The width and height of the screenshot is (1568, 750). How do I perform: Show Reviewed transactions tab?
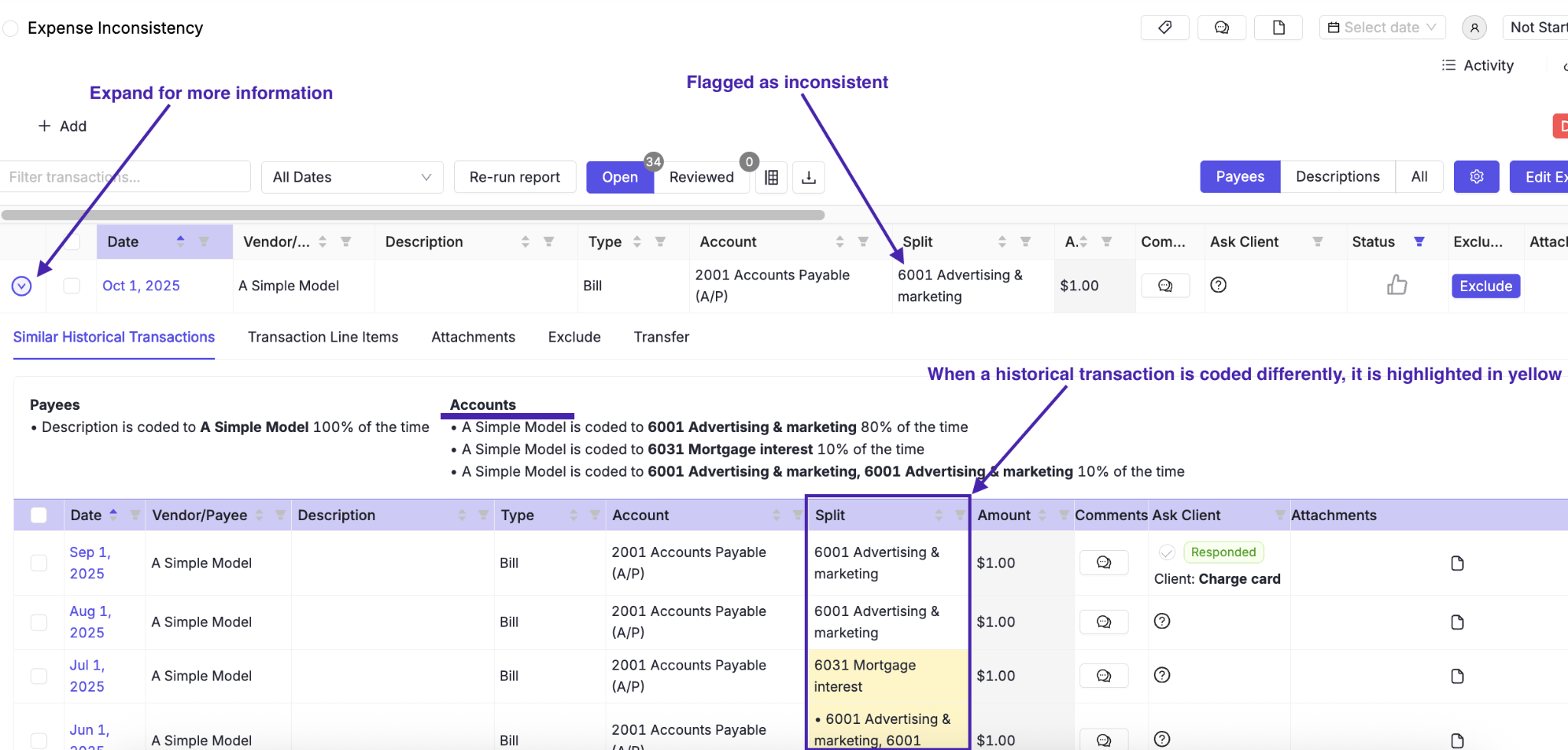(x=701, y=177)
